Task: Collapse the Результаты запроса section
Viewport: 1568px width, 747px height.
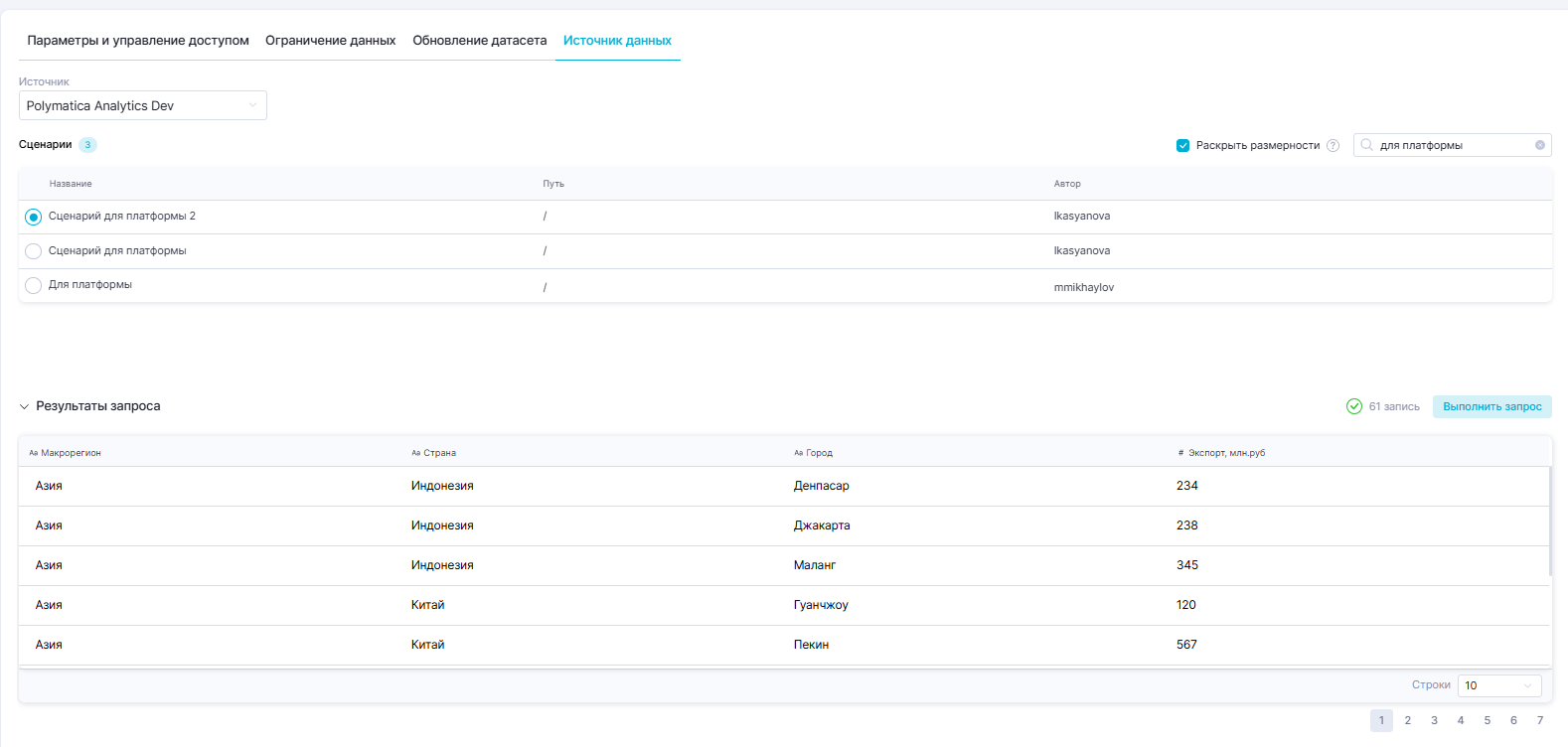Action: click(25, 406)
